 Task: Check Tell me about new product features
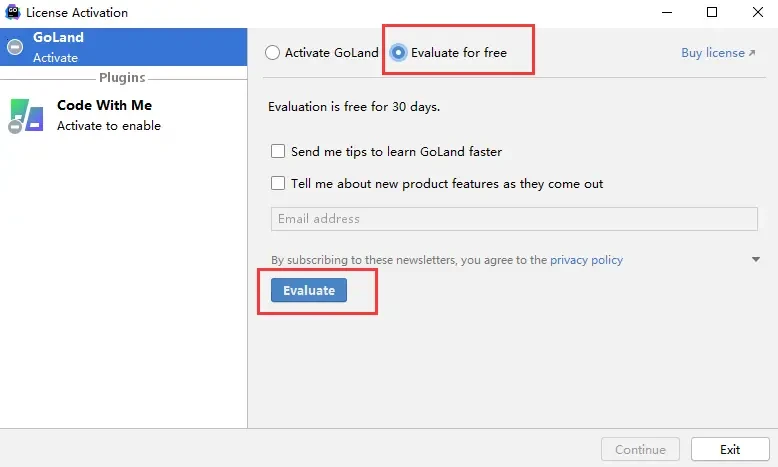(x=279, y=184)
